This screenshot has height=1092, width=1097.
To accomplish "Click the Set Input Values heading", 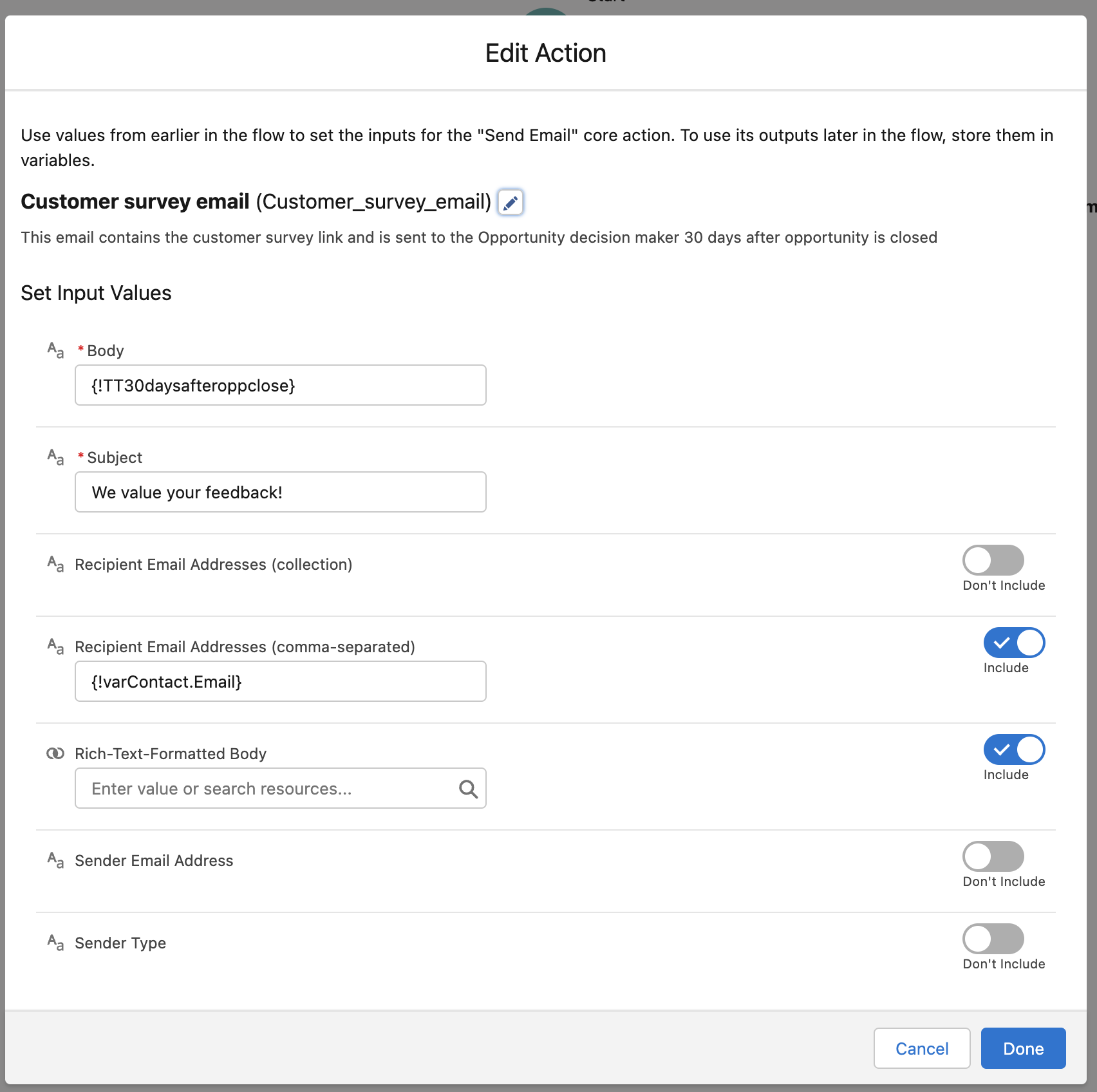I will (x=96, y=293).
